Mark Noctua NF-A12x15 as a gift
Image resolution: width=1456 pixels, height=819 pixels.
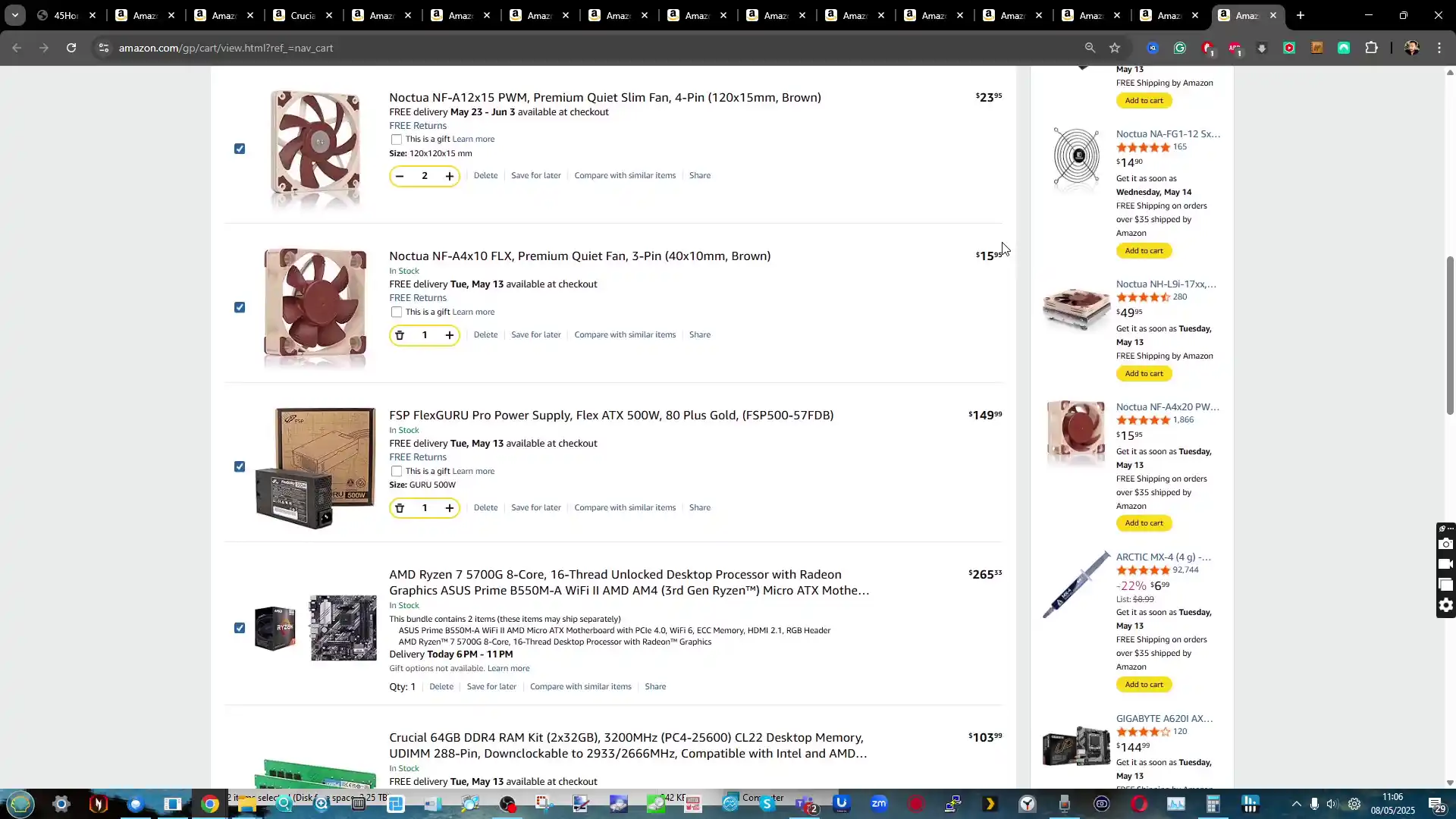tap(397, 140)
